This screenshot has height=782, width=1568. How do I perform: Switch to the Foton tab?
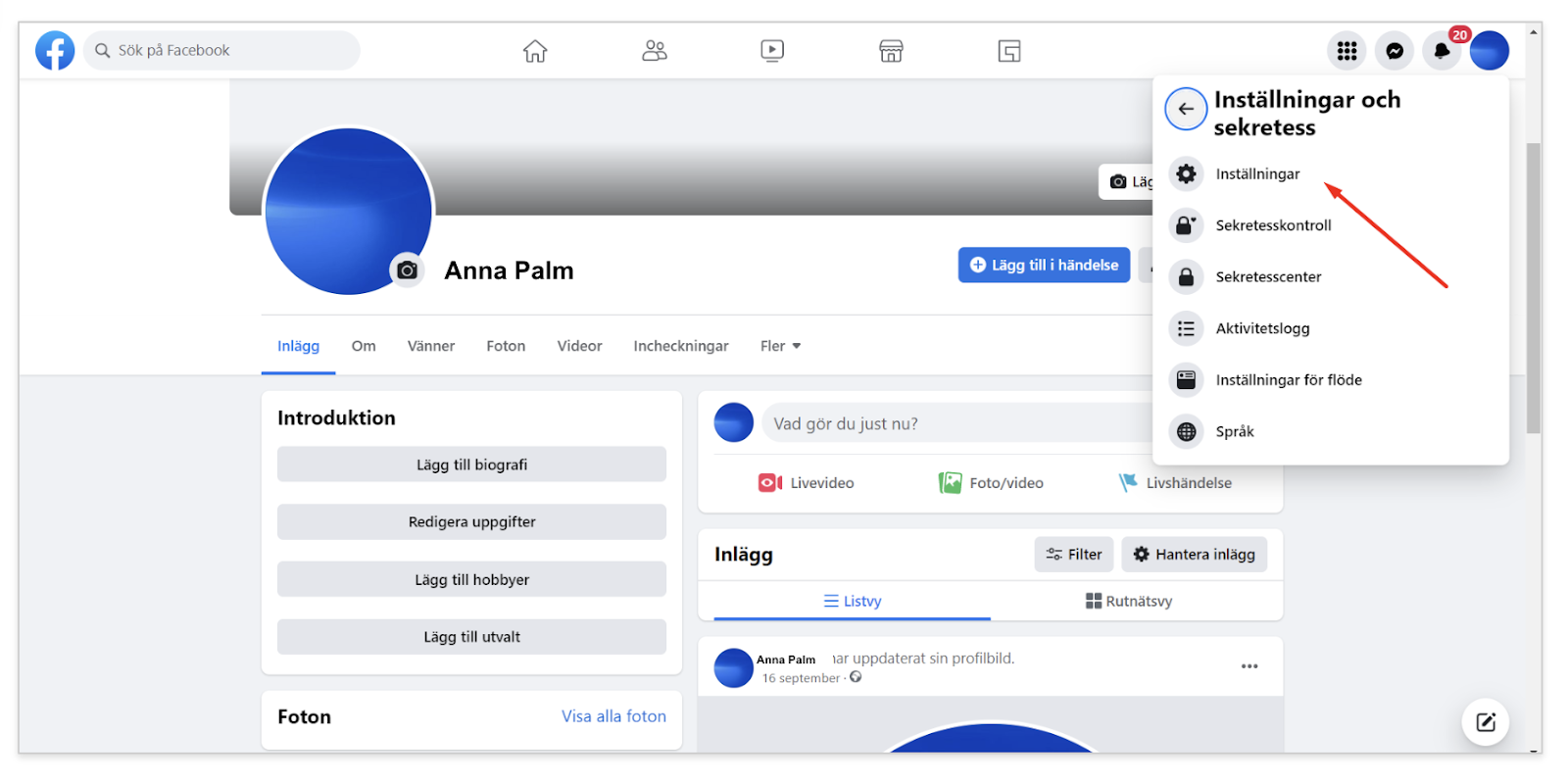[x=506, y=346]
